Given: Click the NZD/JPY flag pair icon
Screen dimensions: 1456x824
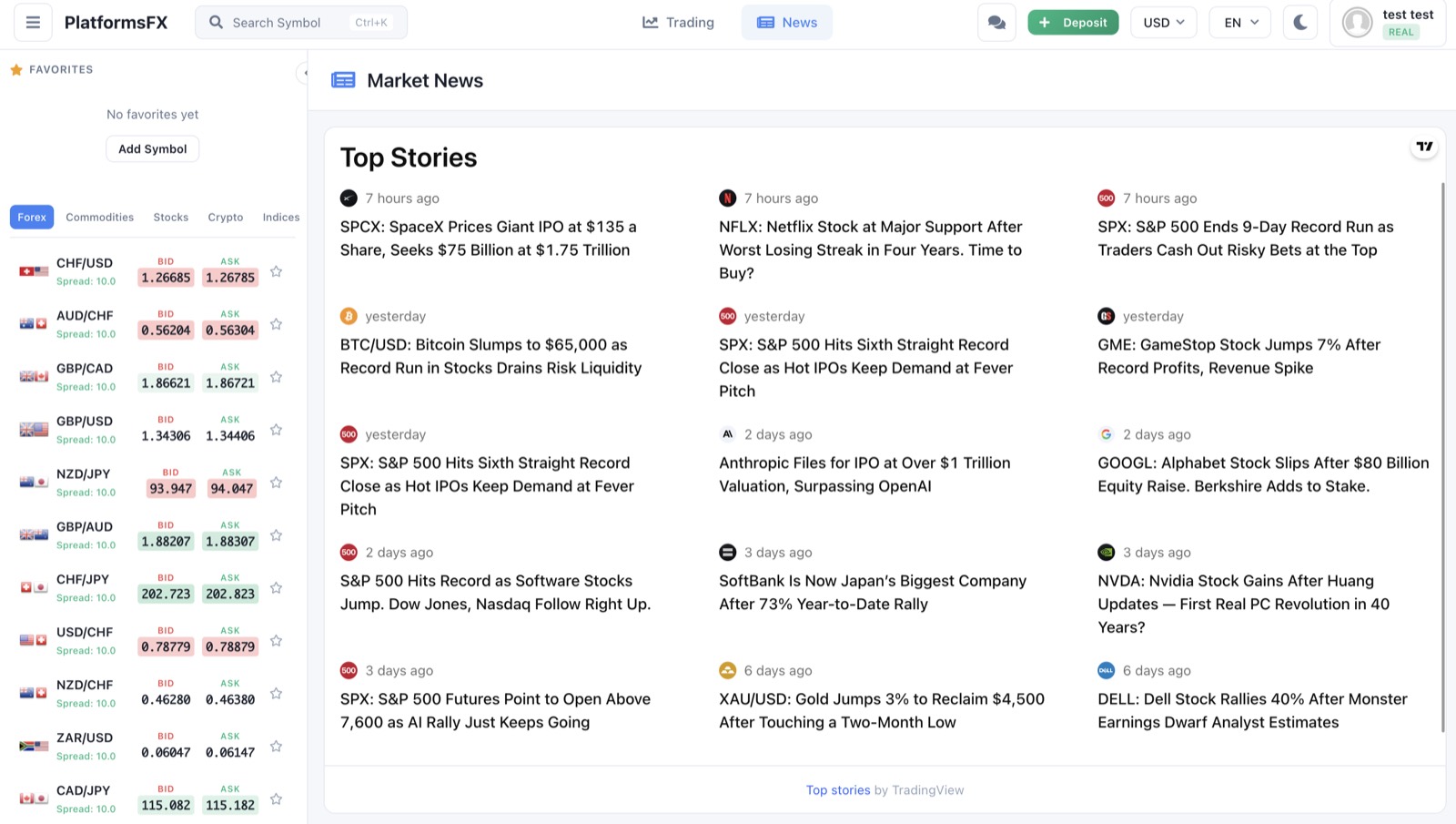Looking at the screenshot, I should coord(34,483).
